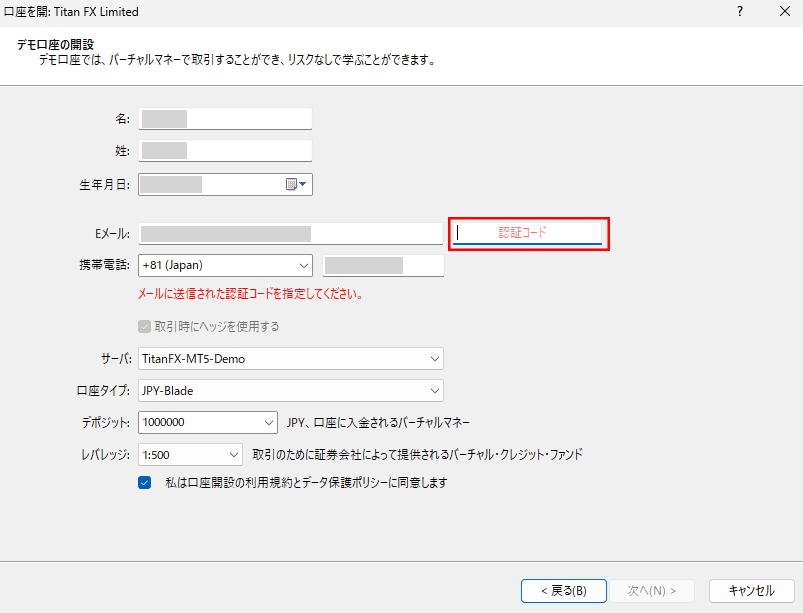Click the デポジット dropdown arrow

[267, 422]
